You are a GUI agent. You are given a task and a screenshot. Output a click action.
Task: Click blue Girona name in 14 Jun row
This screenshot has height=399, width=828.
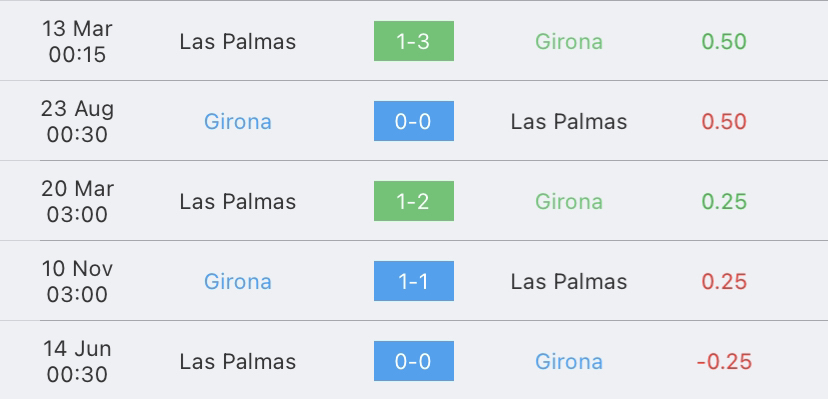(x=569, y=362)
